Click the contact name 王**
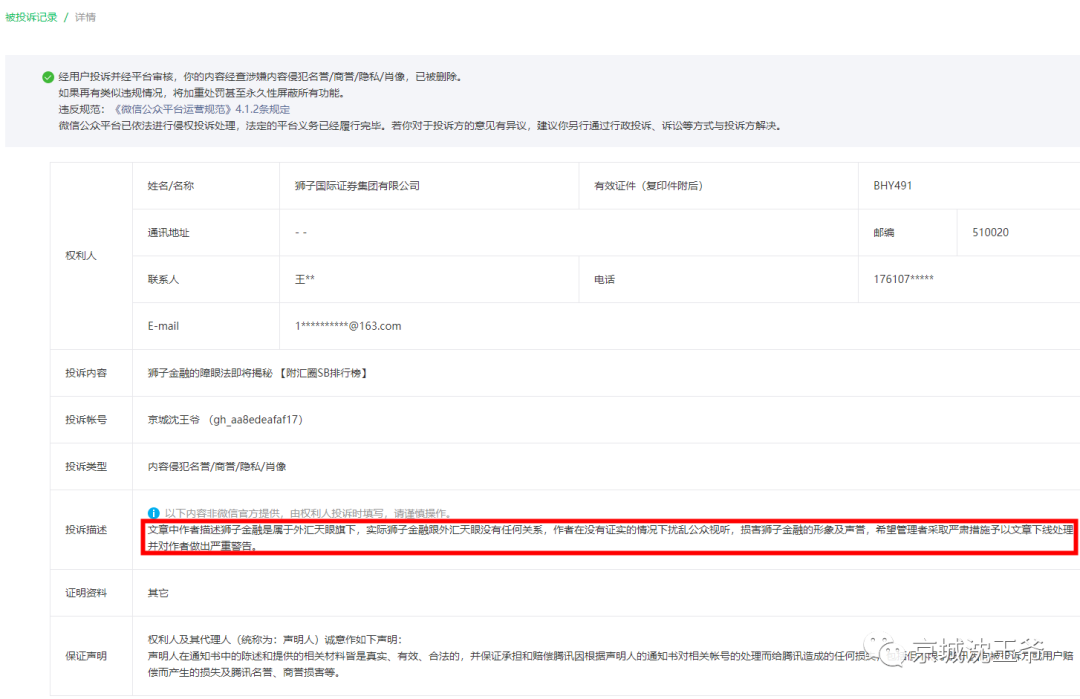This screenshot has width=1080, height=699. coord(305,280)
